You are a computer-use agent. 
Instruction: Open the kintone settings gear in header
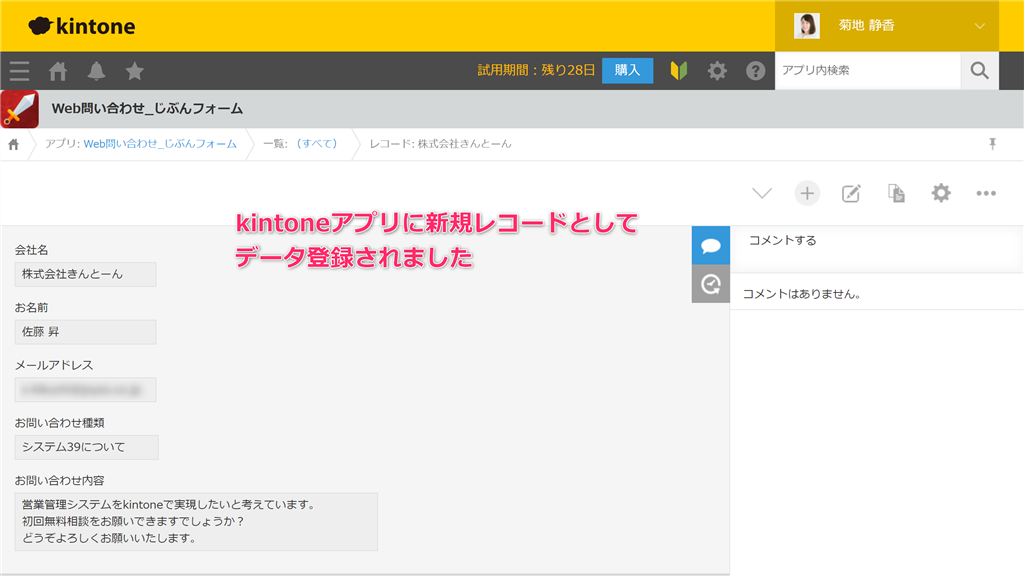point(717,71)
